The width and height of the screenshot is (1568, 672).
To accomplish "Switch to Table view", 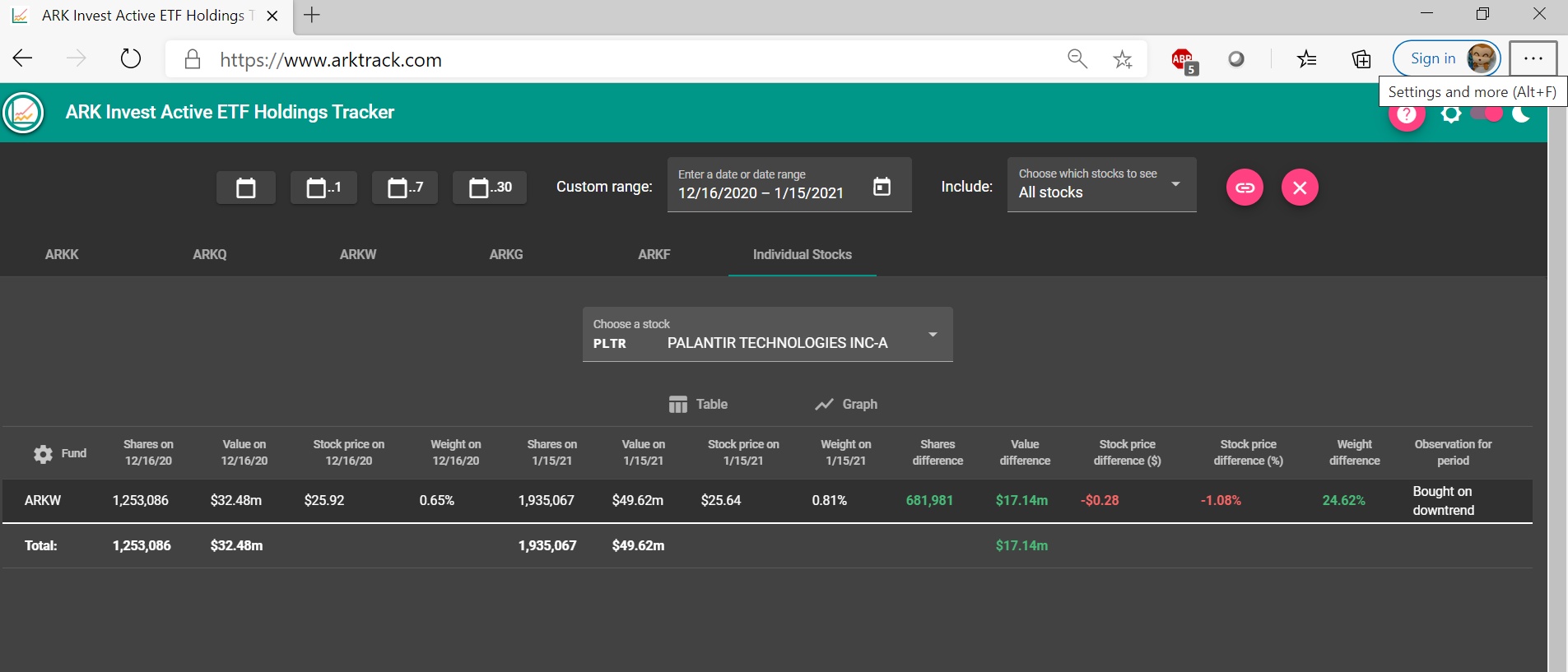I will point(698,404).
